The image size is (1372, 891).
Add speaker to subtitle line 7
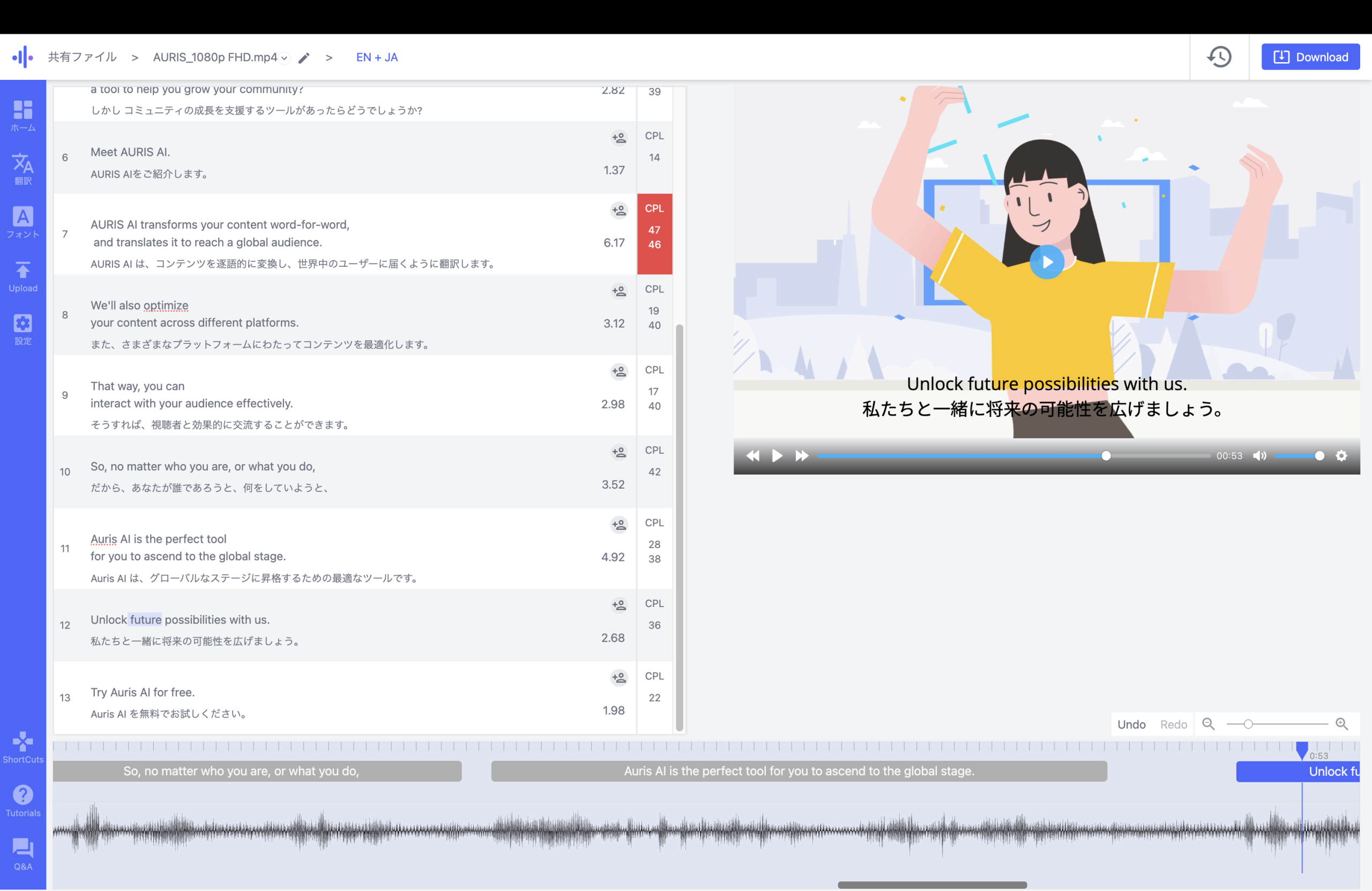click(618, 211)
